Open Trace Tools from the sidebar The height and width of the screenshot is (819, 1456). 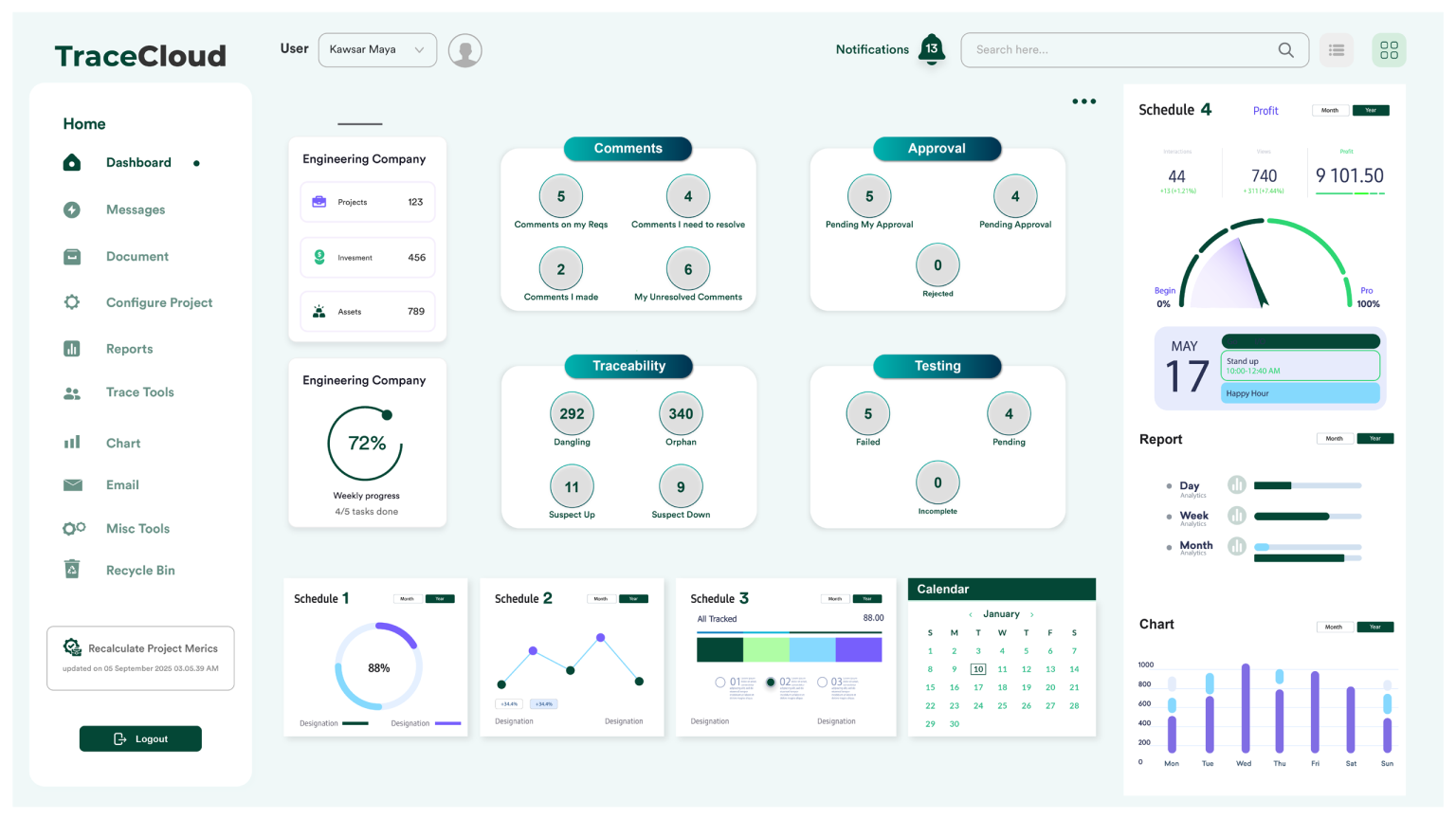139,392
